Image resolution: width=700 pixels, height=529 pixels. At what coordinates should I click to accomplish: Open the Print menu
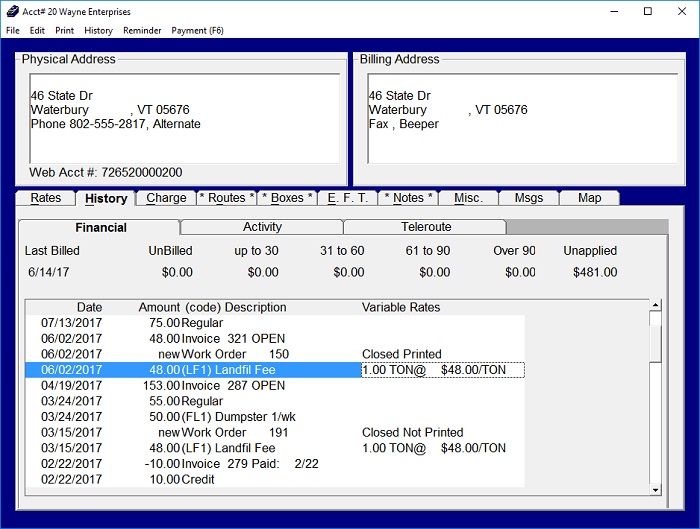(x=64, y=31)
